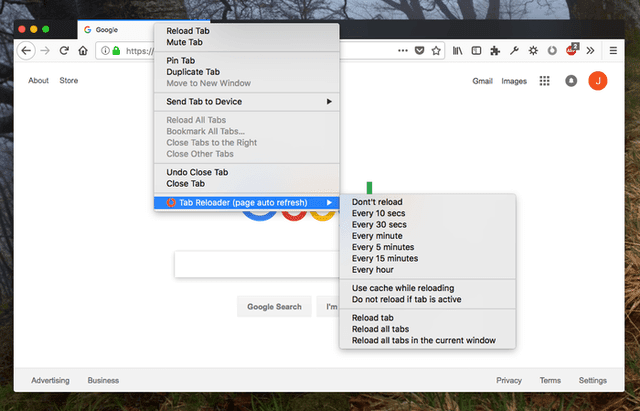The height and width of the screenshot is (411, 640).
Task: Select Reload all tabs in the current window
Action: 423,340
